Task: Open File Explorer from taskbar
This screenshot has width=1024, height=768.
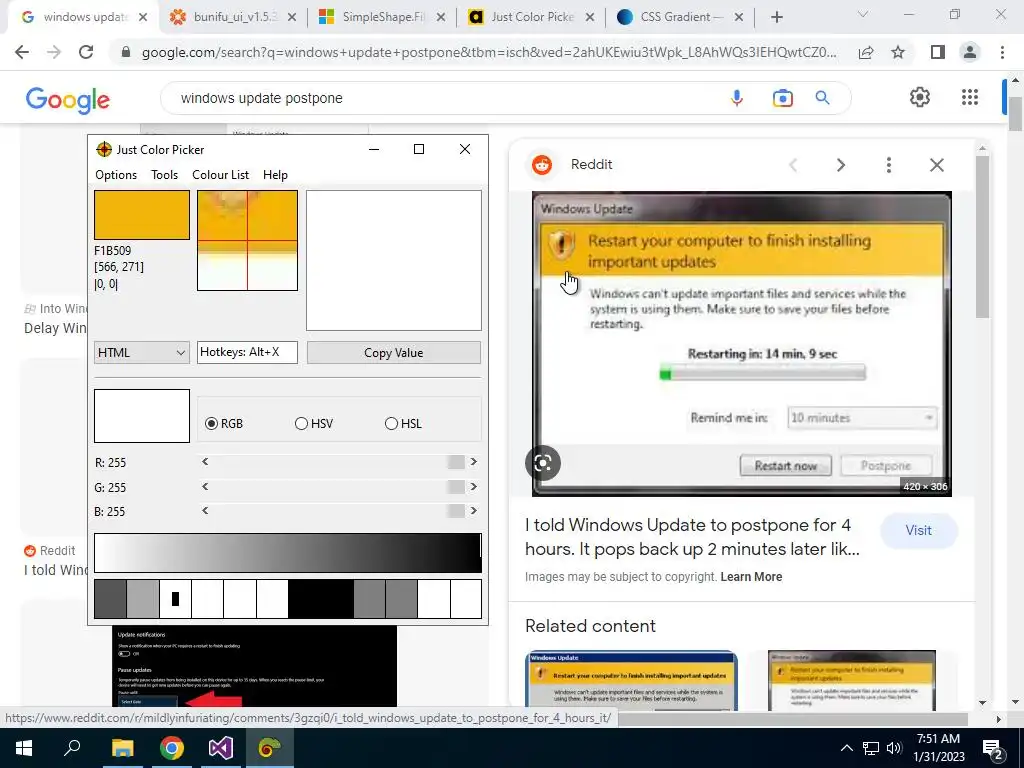Action: (122, 748)
